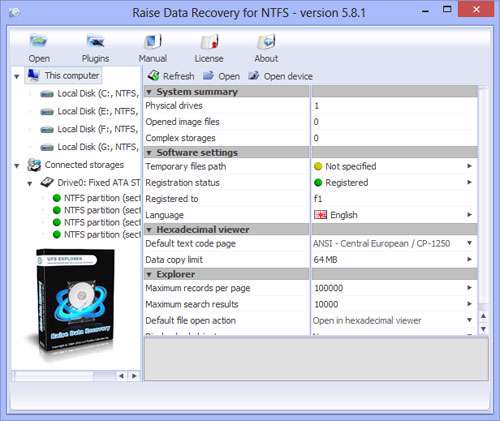Click the first NTFS partition green dot
The width and height of the screenshot is (500, 421).
point(57,198)
